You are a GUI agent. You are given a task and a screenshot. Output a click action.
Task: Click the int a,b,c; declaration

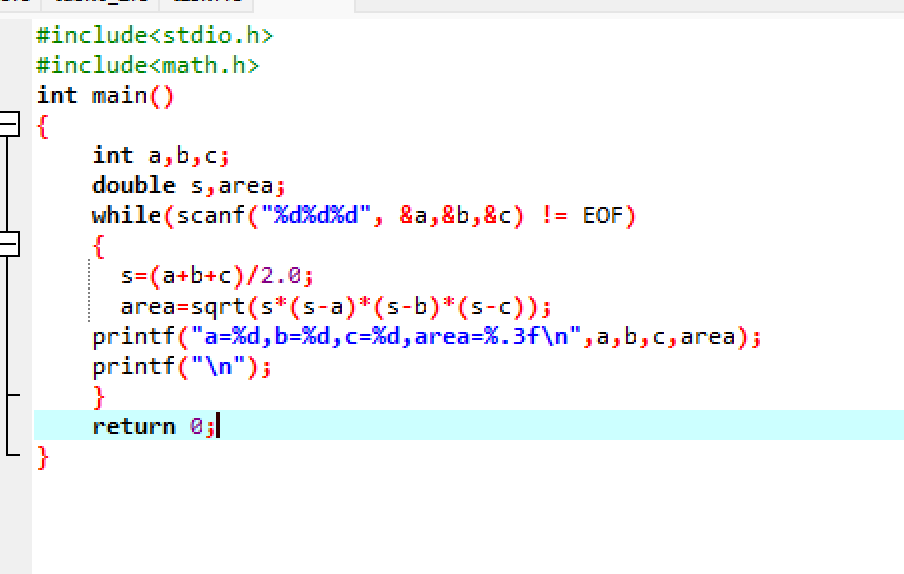pyautogui.click(x=161, y=156)
